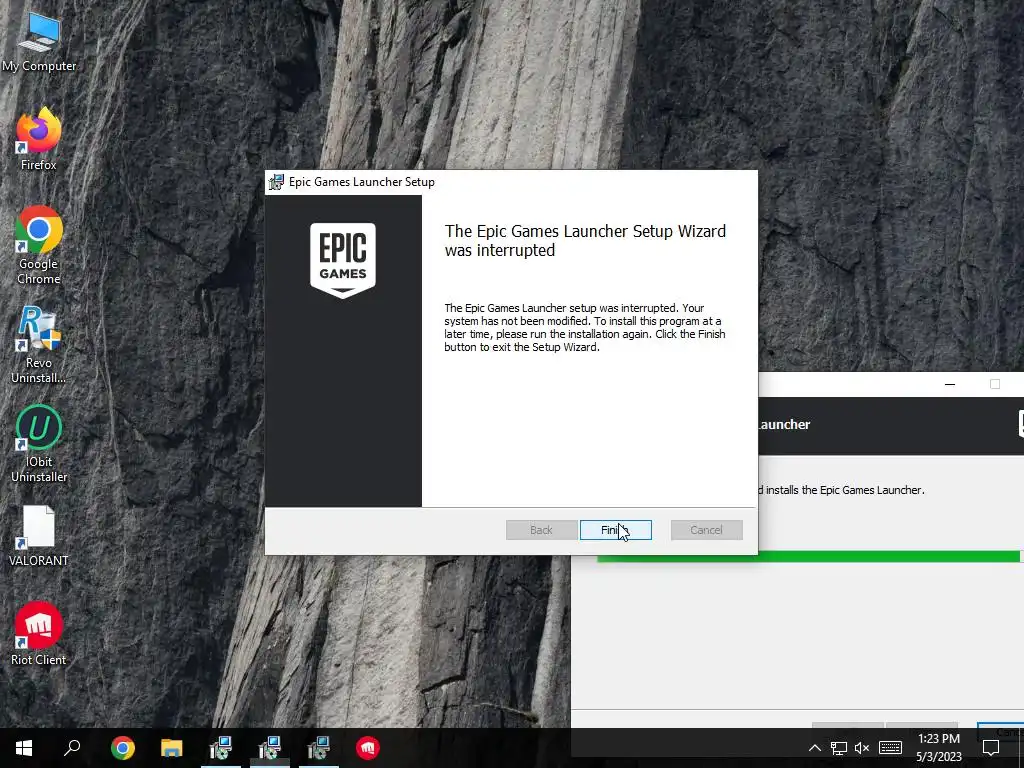The height and width of the screenshot is (768, 1024).
Task: Maximize the background launcher installer window
Action: tap(995, 384)
